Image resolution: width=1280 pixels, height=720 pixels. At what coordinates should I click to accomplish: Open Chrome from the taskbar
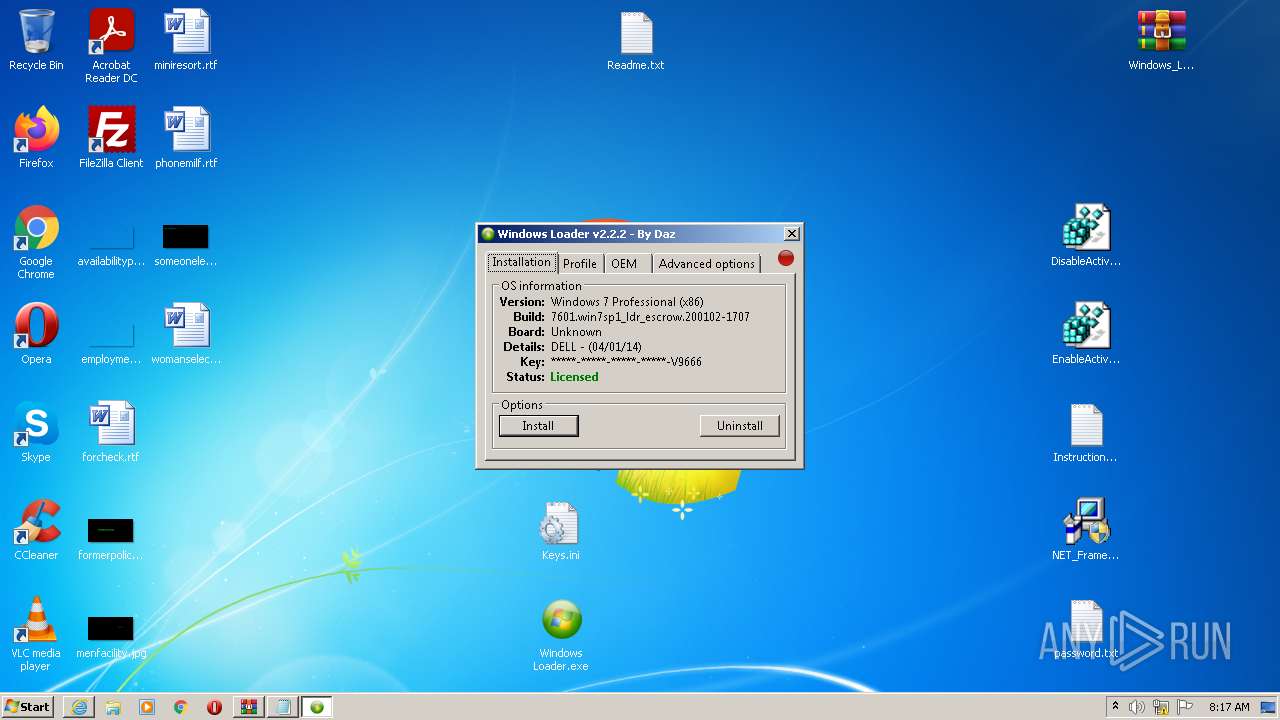pos(181,707)
